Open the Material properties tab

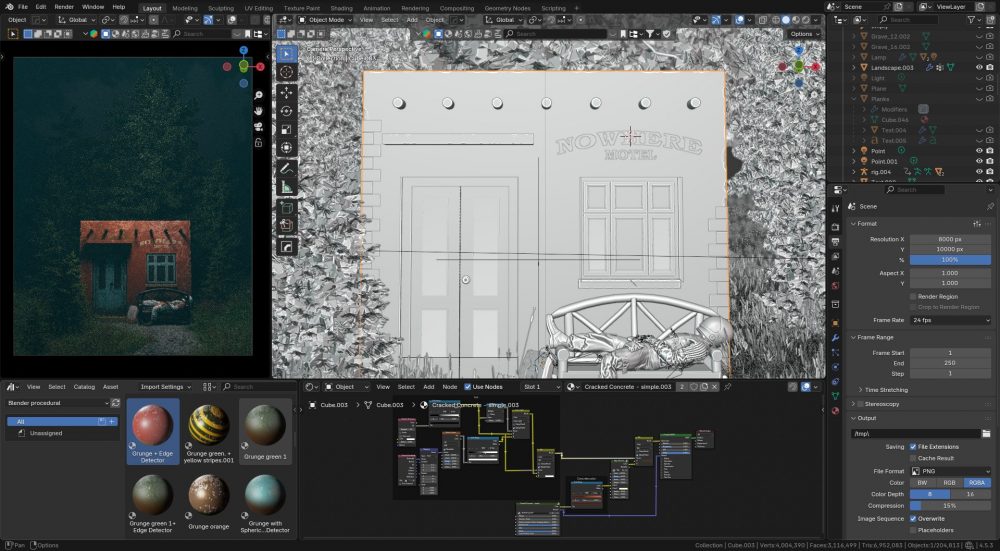pos(835,411)
